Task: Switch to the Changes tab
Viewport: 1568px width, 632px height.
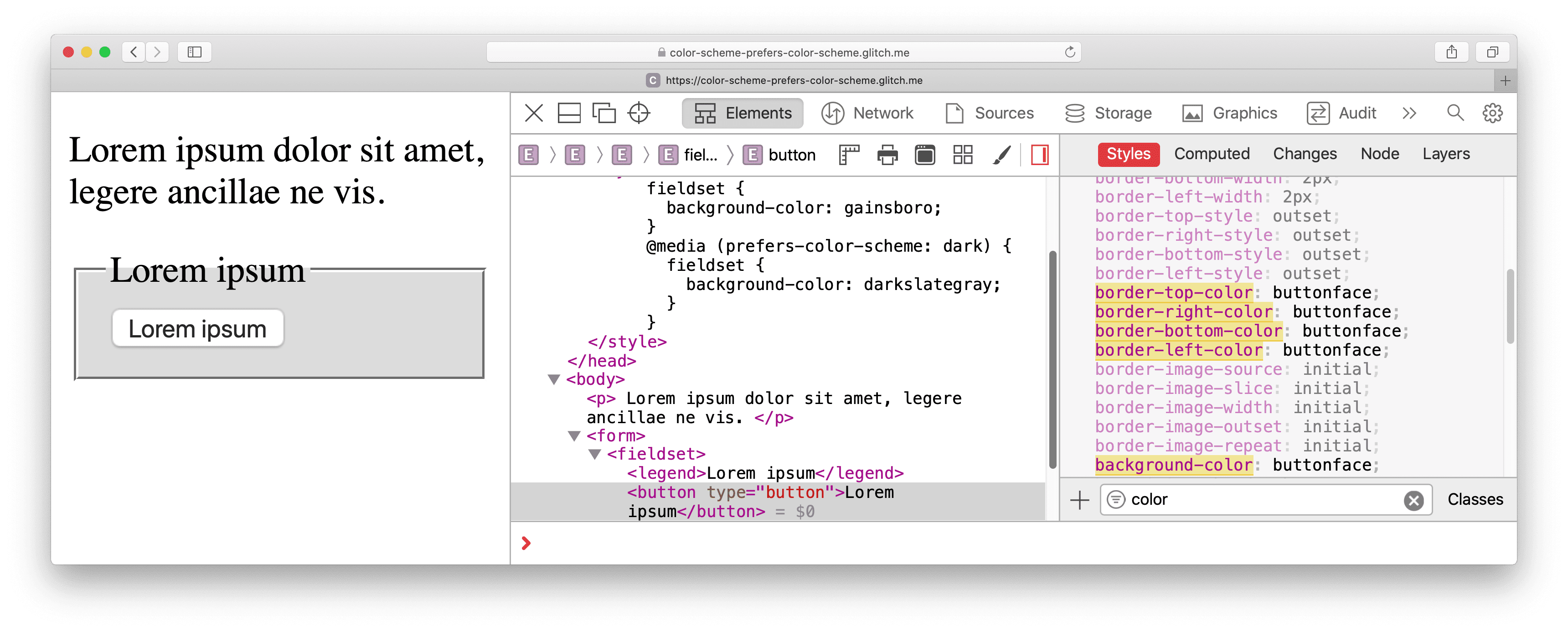Action: [1304, 153]
